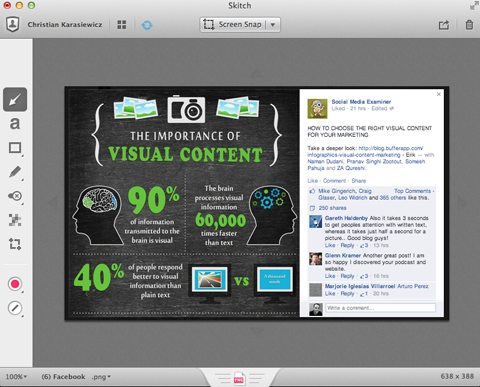
Task: Click the 60,000 statistic text
Action: click(x=220, y=220)
